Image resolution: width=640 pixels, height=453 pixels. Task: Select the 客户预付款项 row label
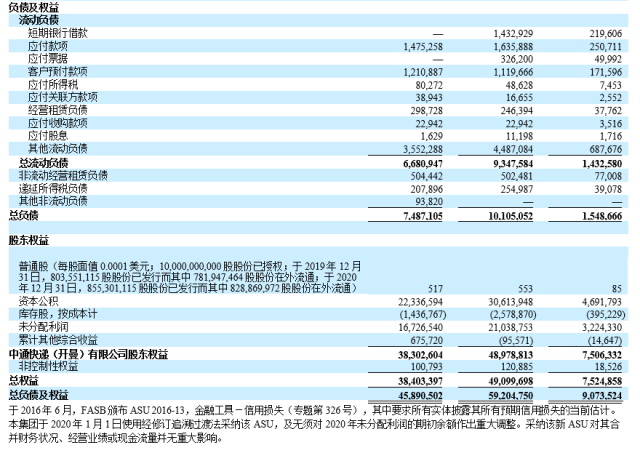[x=58, y=72]
